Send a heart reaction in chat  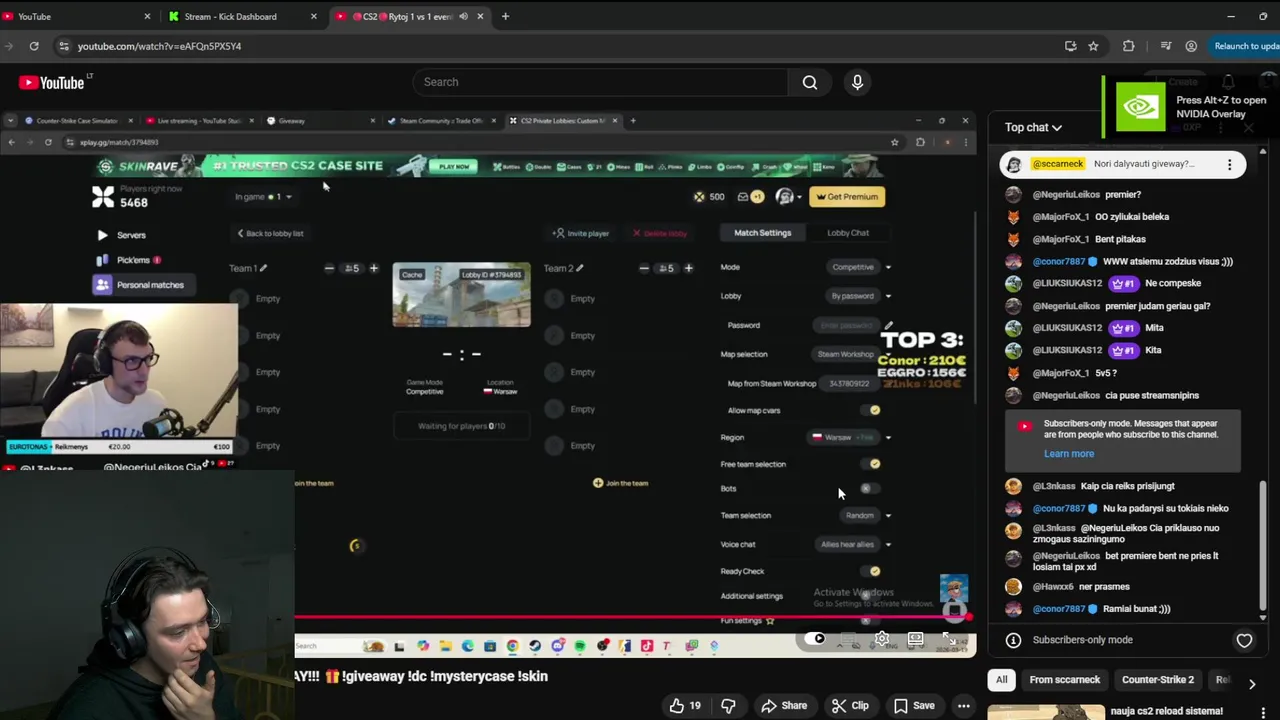click(x=1244, y=640)
